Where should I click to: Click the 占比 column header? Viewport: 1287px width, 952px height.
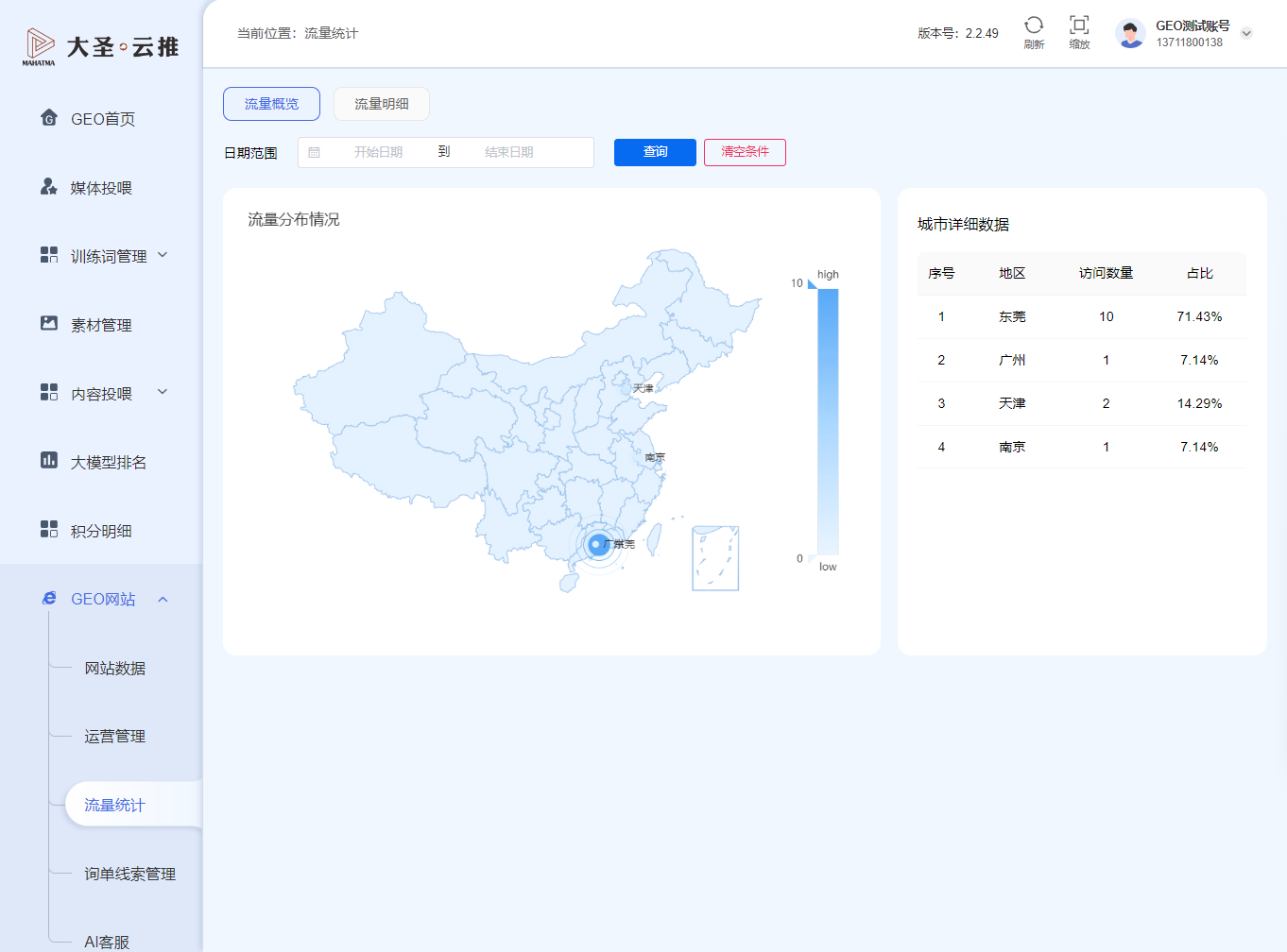[x=1199, y=273]
